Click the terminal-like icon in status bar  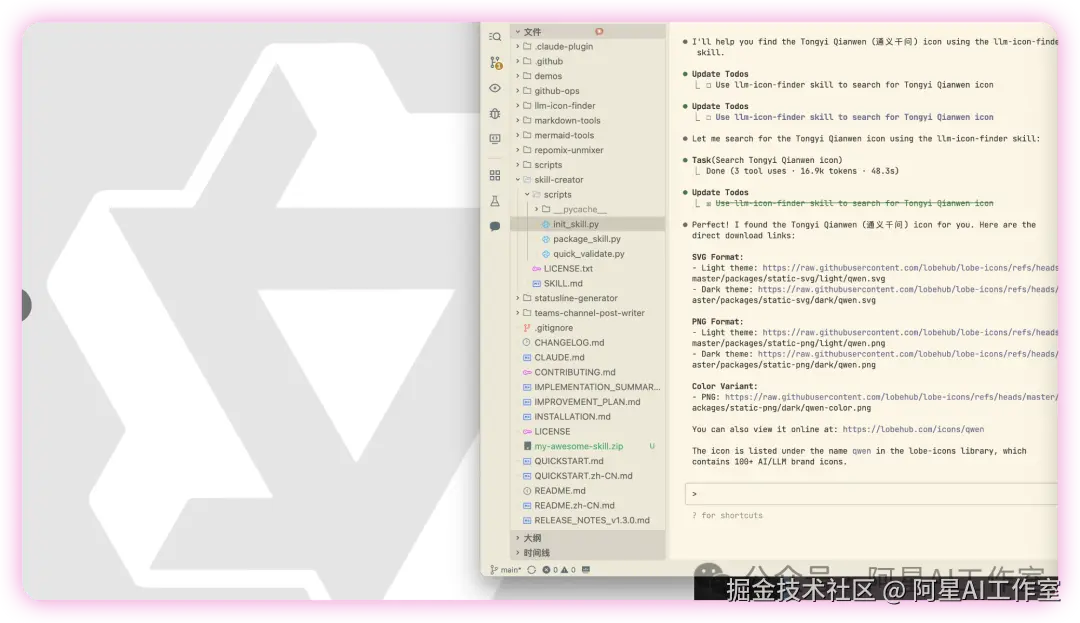coord(586,570)
